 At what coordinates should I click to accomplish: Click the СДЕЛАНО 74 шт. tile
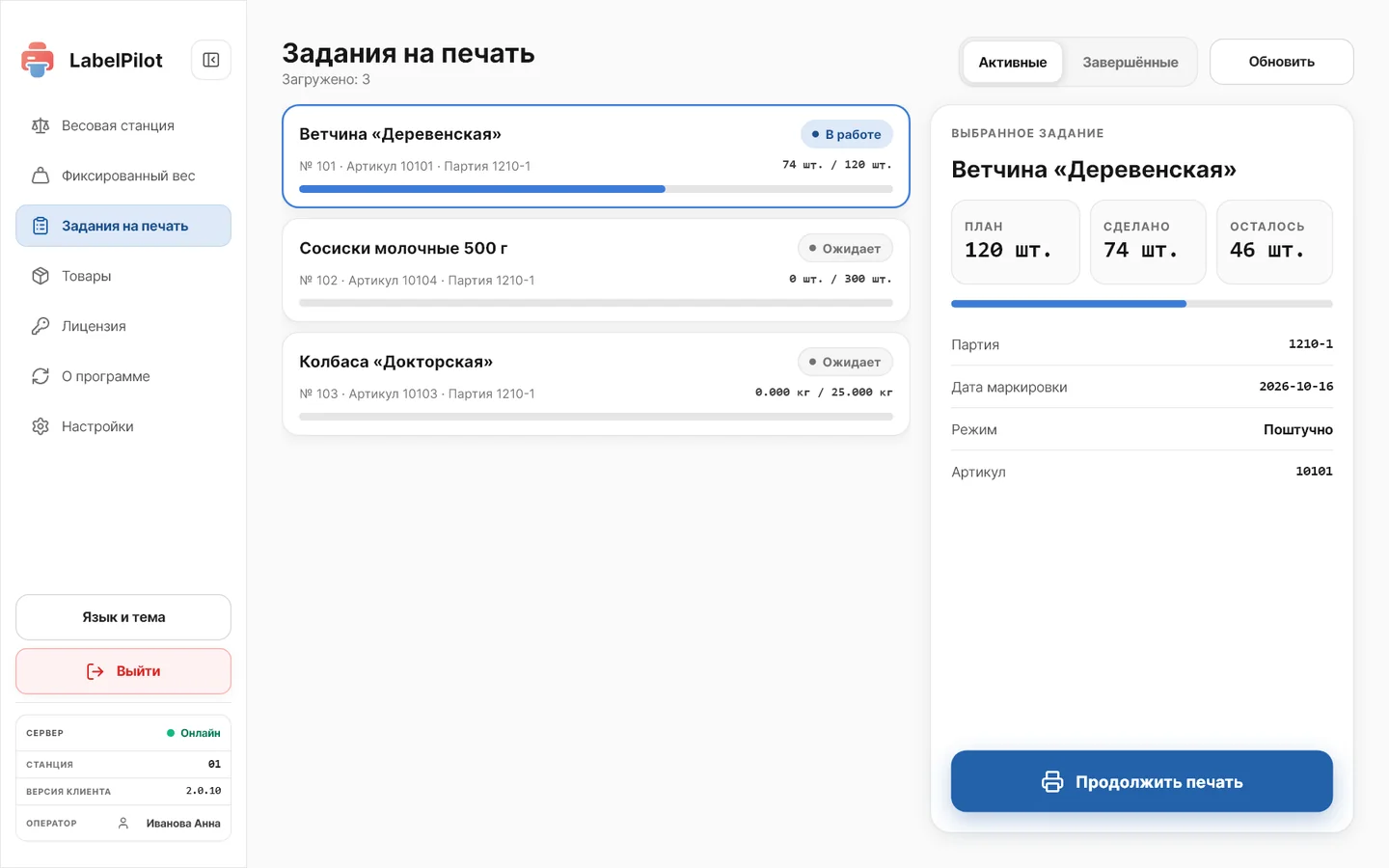click(x=1148, y=242)
